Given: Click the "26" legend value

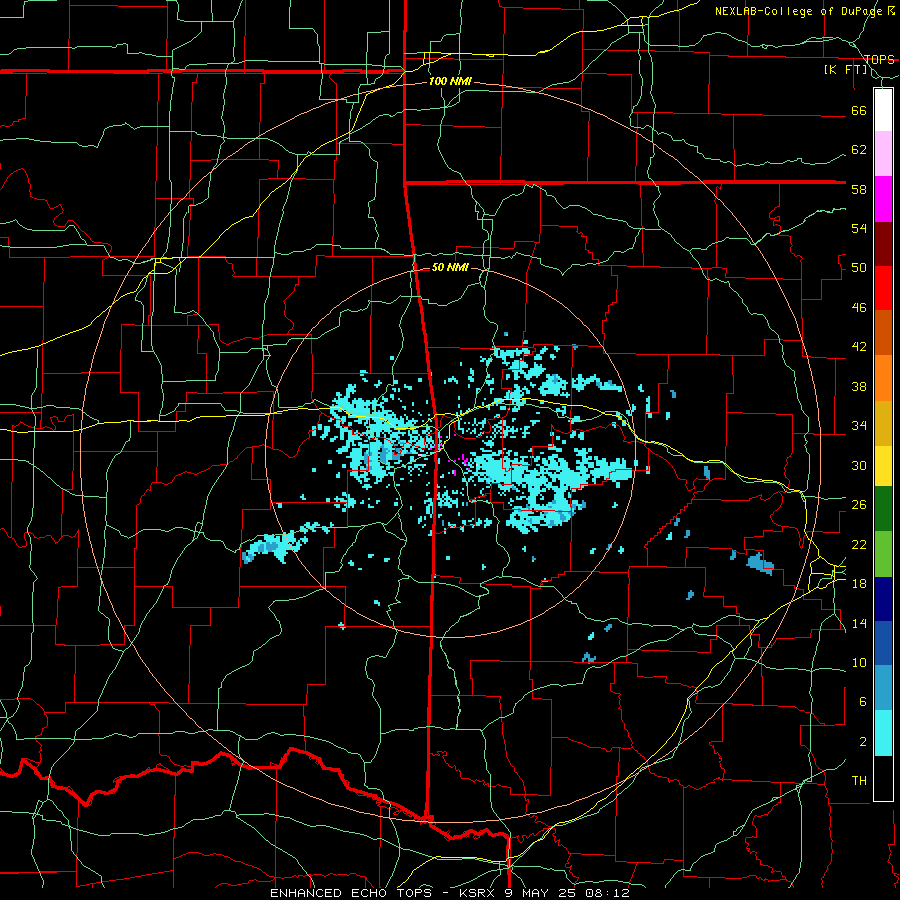Looking at the screenshot, I should pyautogui.click(x=859, y=505).
